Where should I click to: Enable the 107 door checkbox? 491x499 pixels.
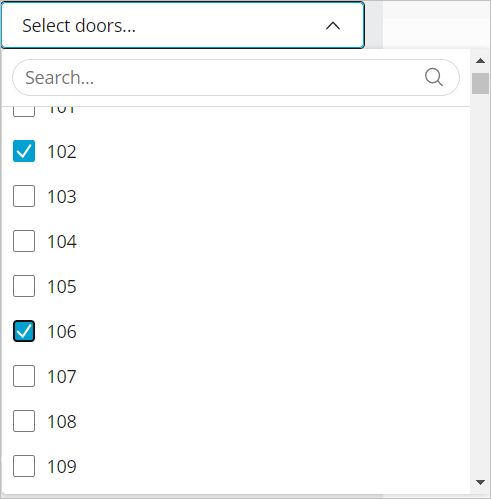(x=24, y=376)
